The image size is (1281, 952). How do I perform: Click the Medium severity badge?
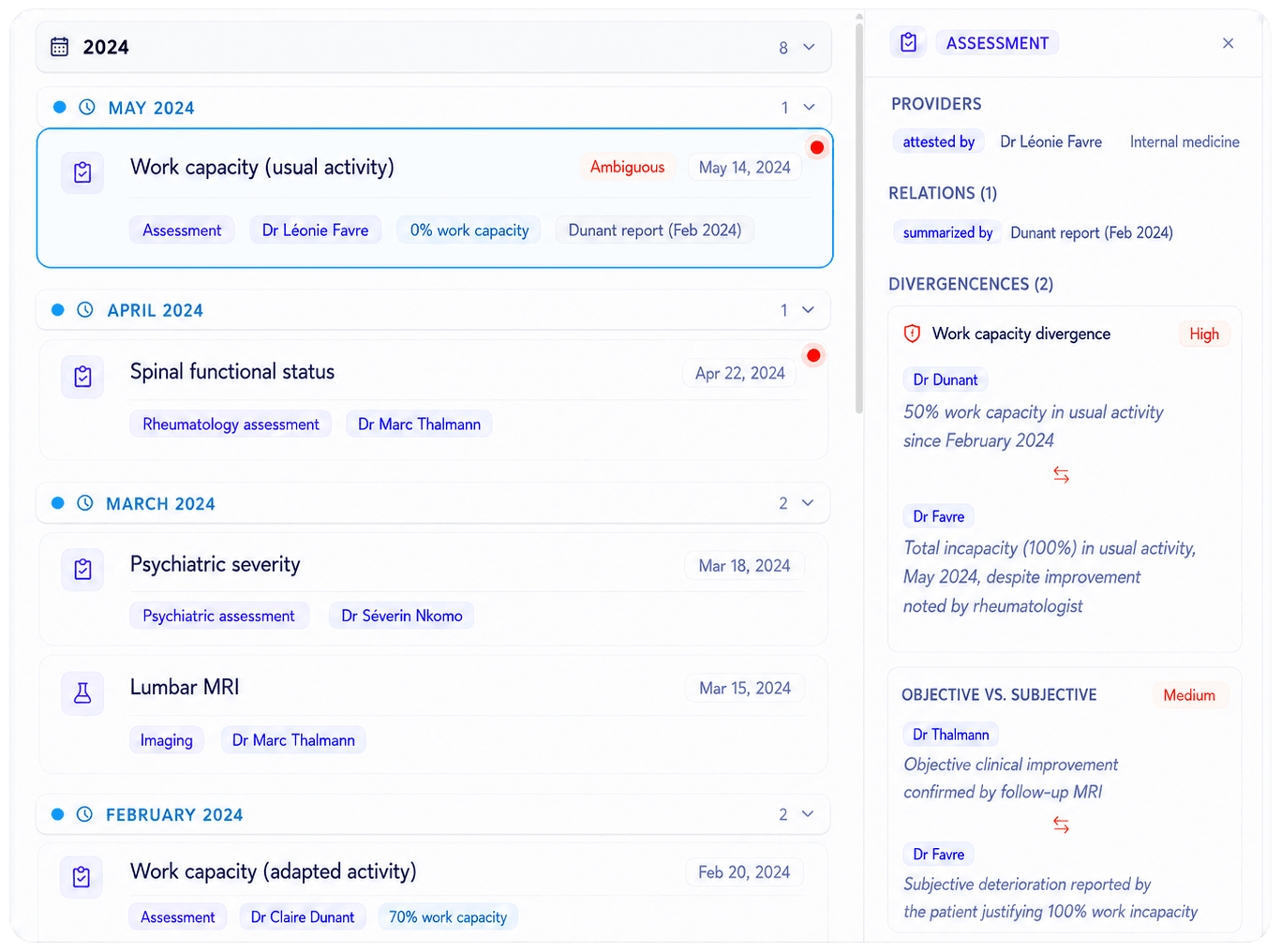point(1189,695)
